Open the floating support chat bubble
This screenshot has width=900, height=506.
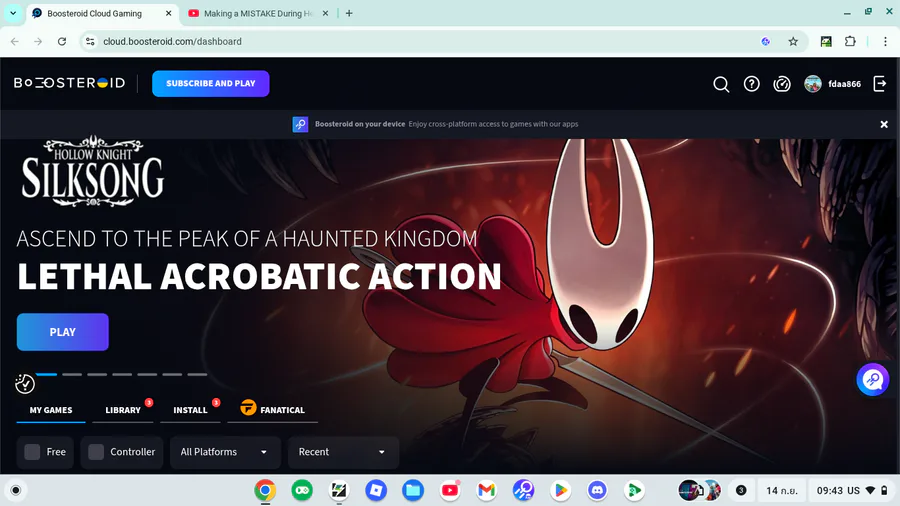click(x=872, y=379)
